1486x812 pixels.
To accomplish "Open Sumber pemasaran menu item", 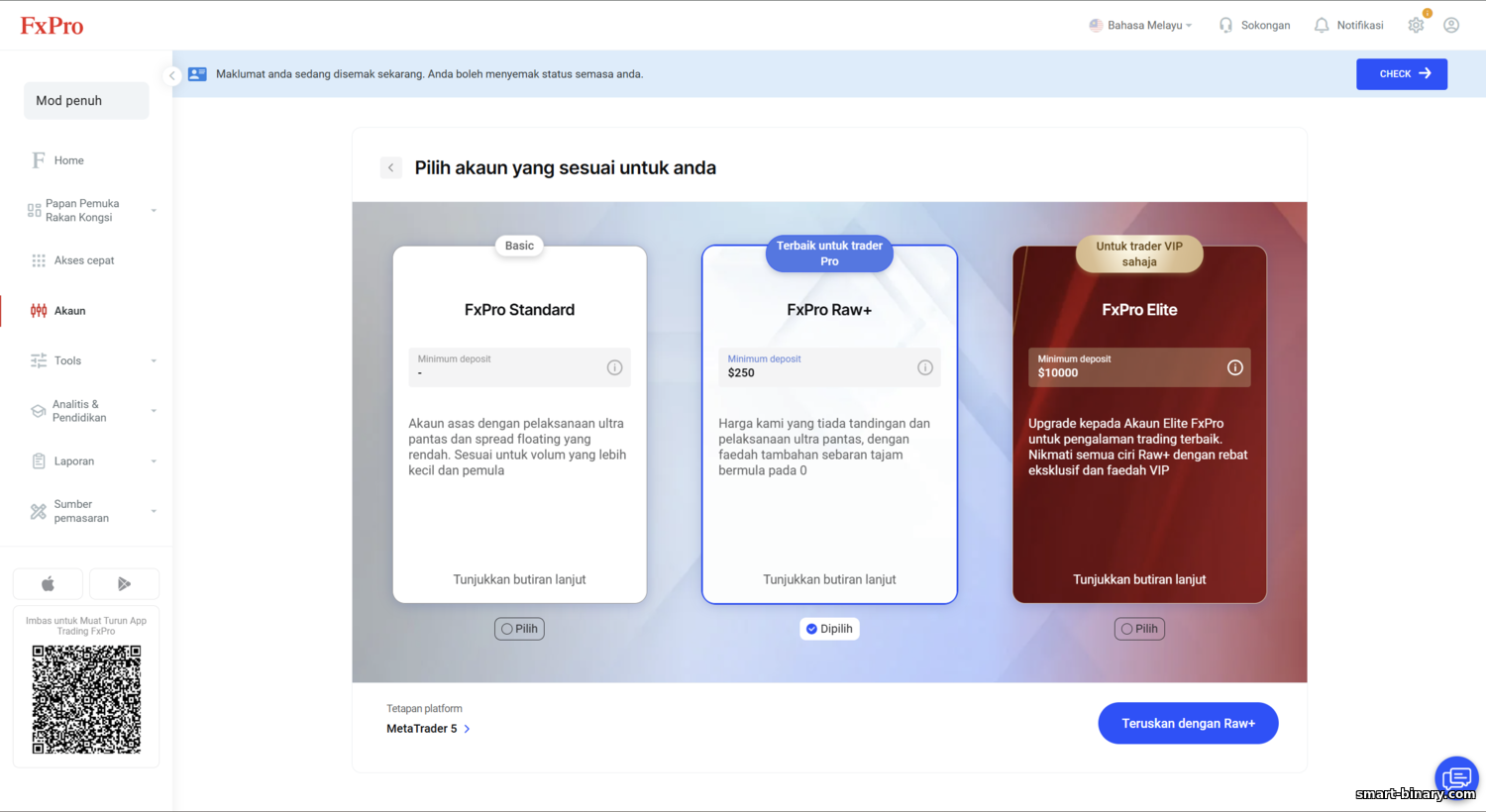I will click(81, 511).
